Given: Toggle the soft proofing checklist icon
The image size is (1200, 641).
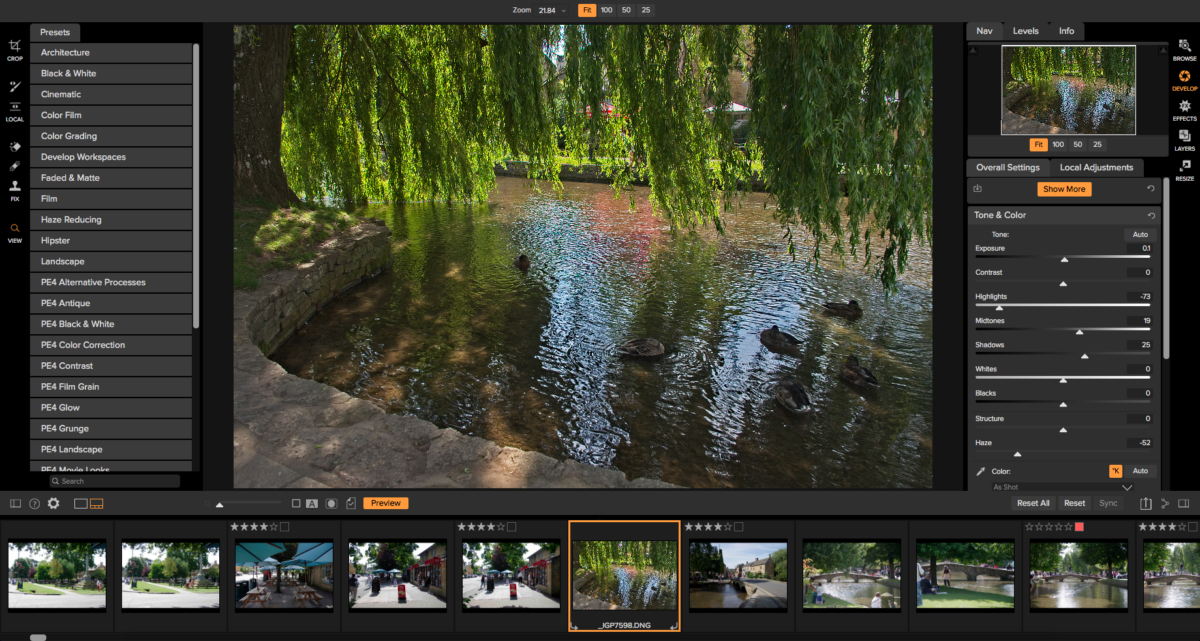Looking at the screenshot, I should tap(350, 503).
